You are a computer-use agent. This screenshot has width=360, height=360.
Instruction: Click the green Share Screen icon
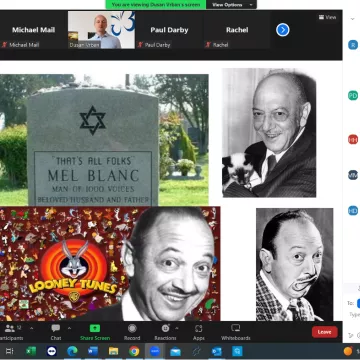[x=95, y=328]
